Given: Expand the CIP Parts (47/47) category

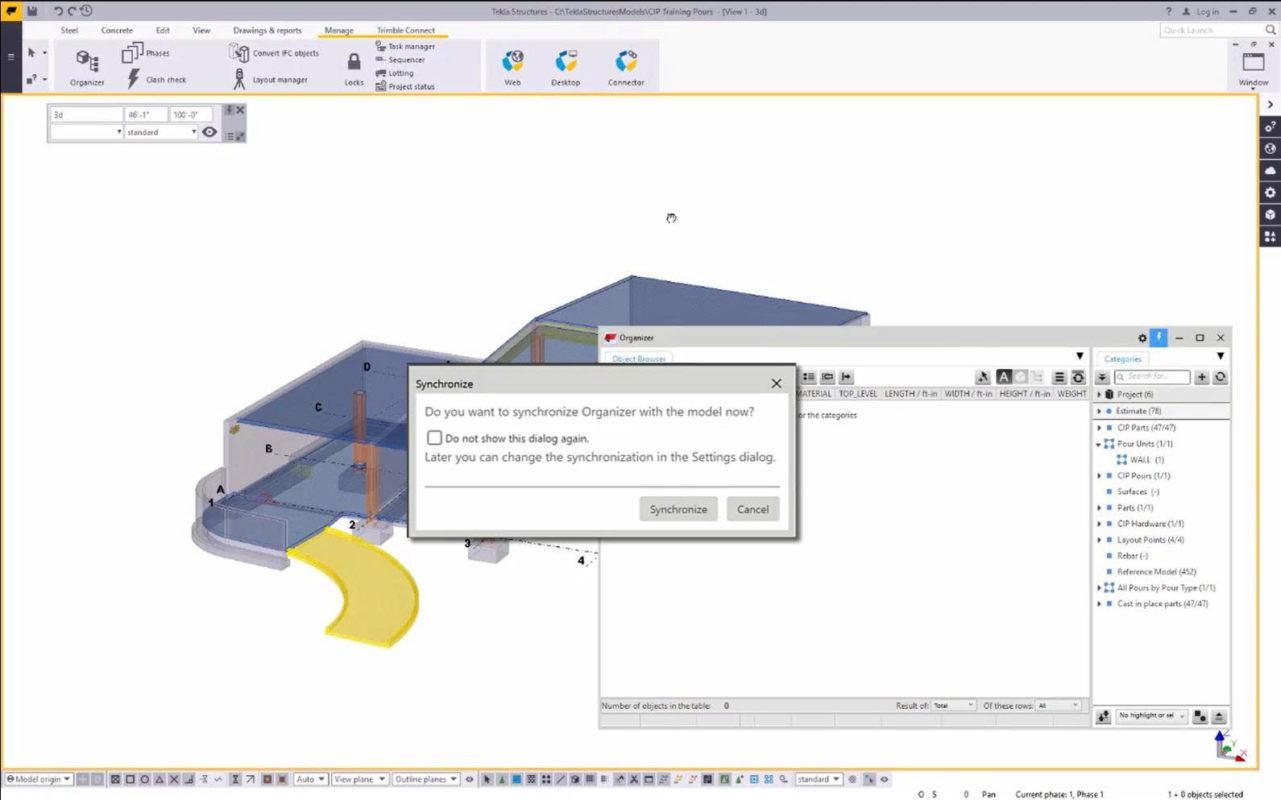Looking at the screenshot, I should [1100, 428].
